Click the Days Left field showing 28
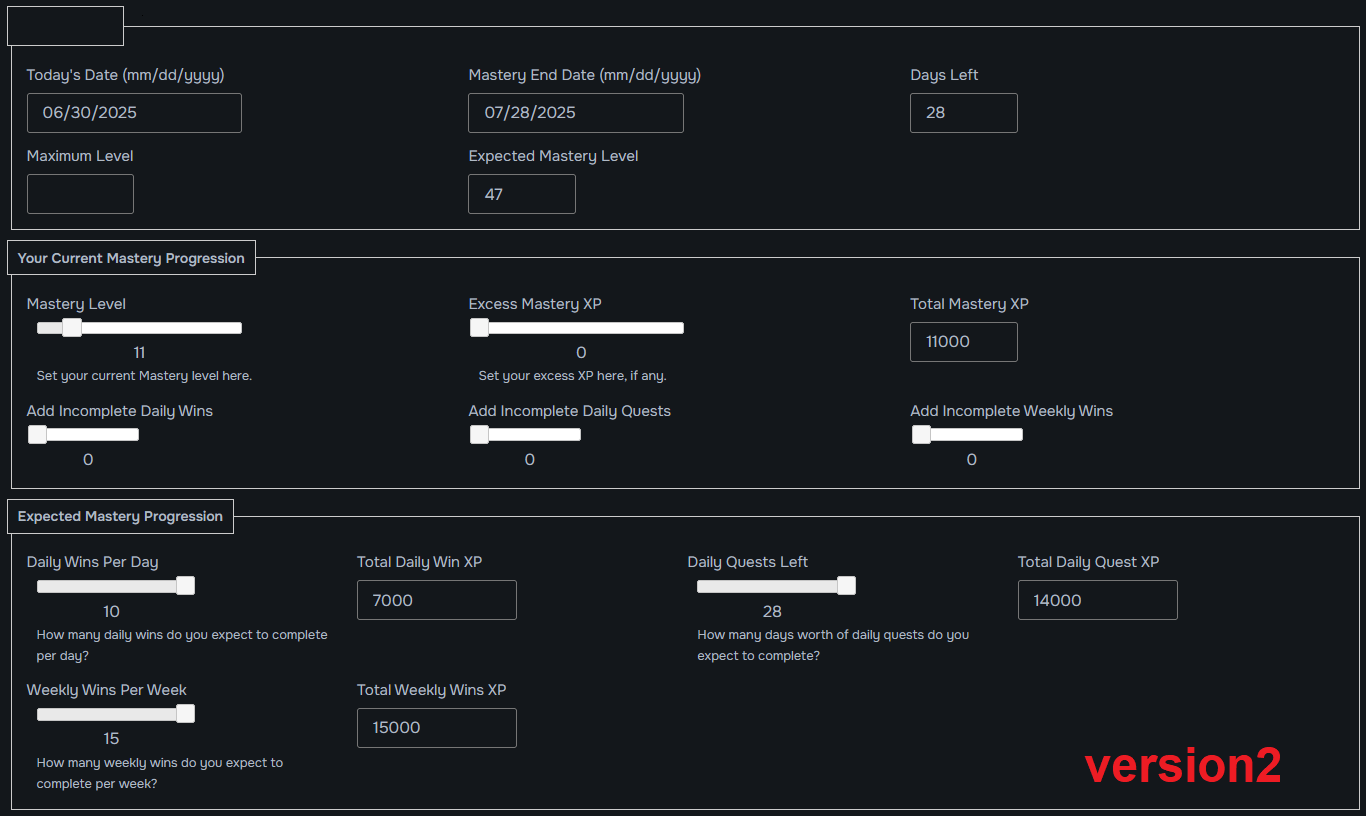This screenshot has width=1366, height=816. pos(964,113)
